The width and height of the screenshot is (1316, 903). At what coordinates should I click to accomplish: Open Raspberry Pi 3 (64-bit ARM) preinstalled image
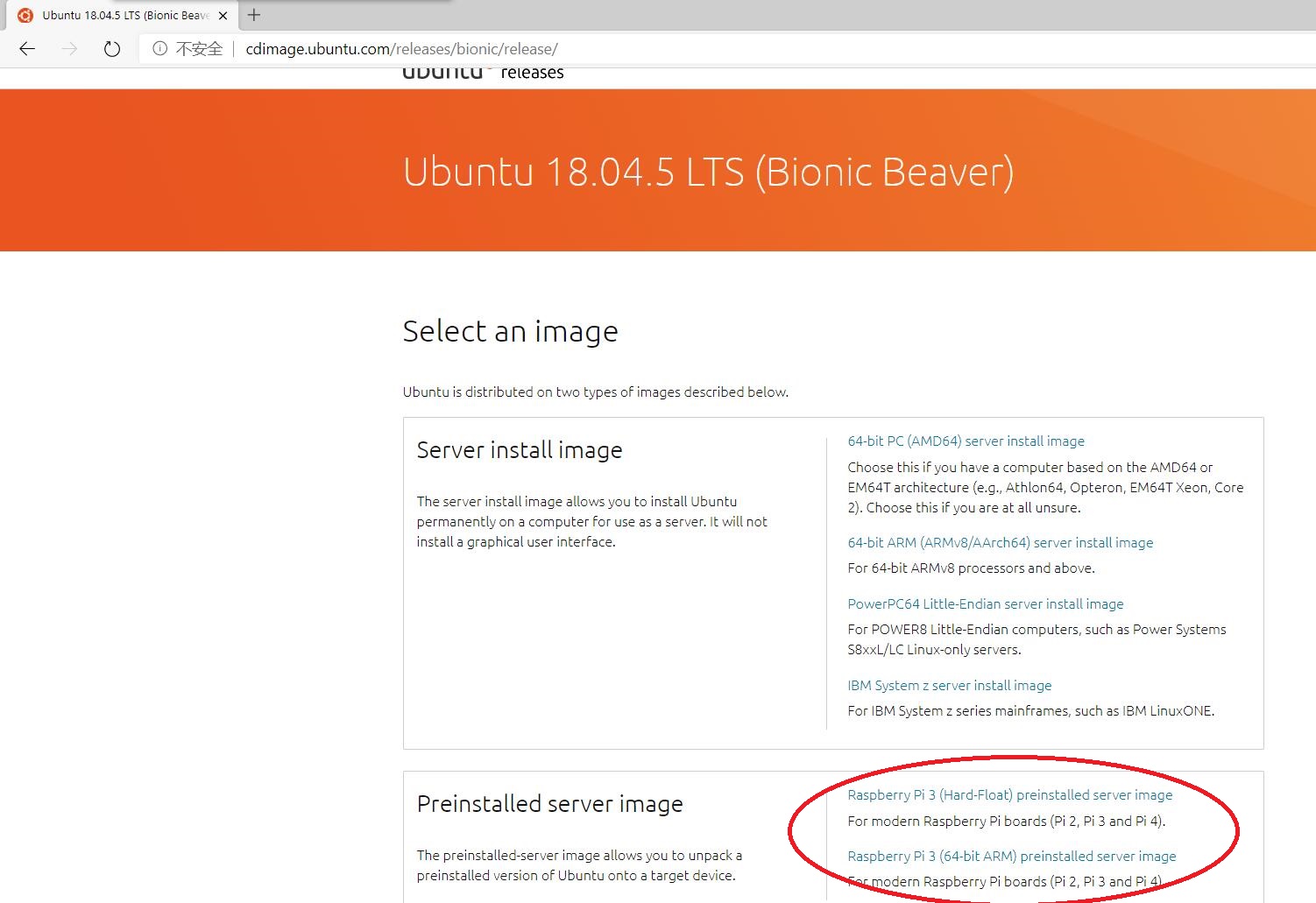click(x=1011, y=857)
